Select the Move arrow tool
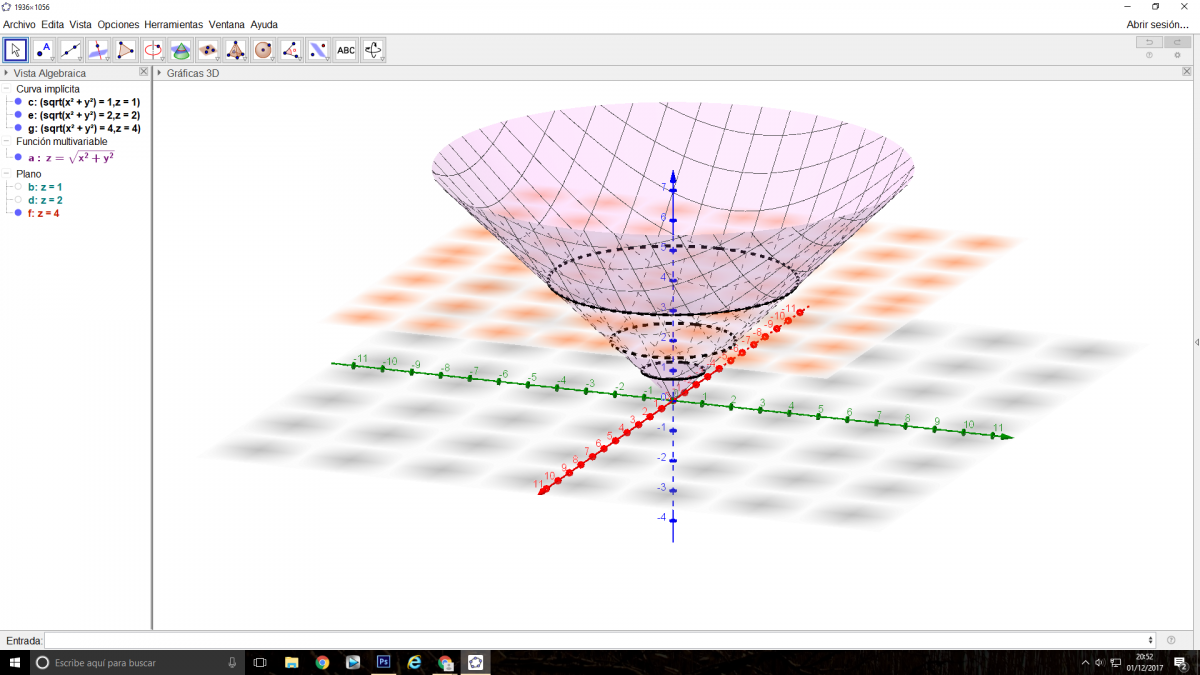1200x675 pixels. tap(15, 49)
